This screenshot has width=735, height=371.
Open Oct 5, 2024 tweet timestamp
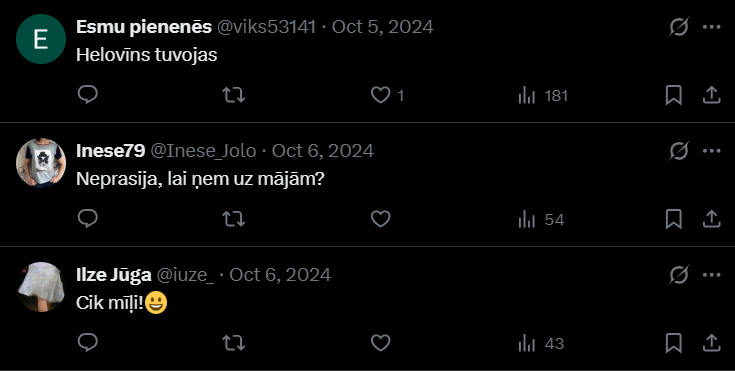[x=382, y=27]
